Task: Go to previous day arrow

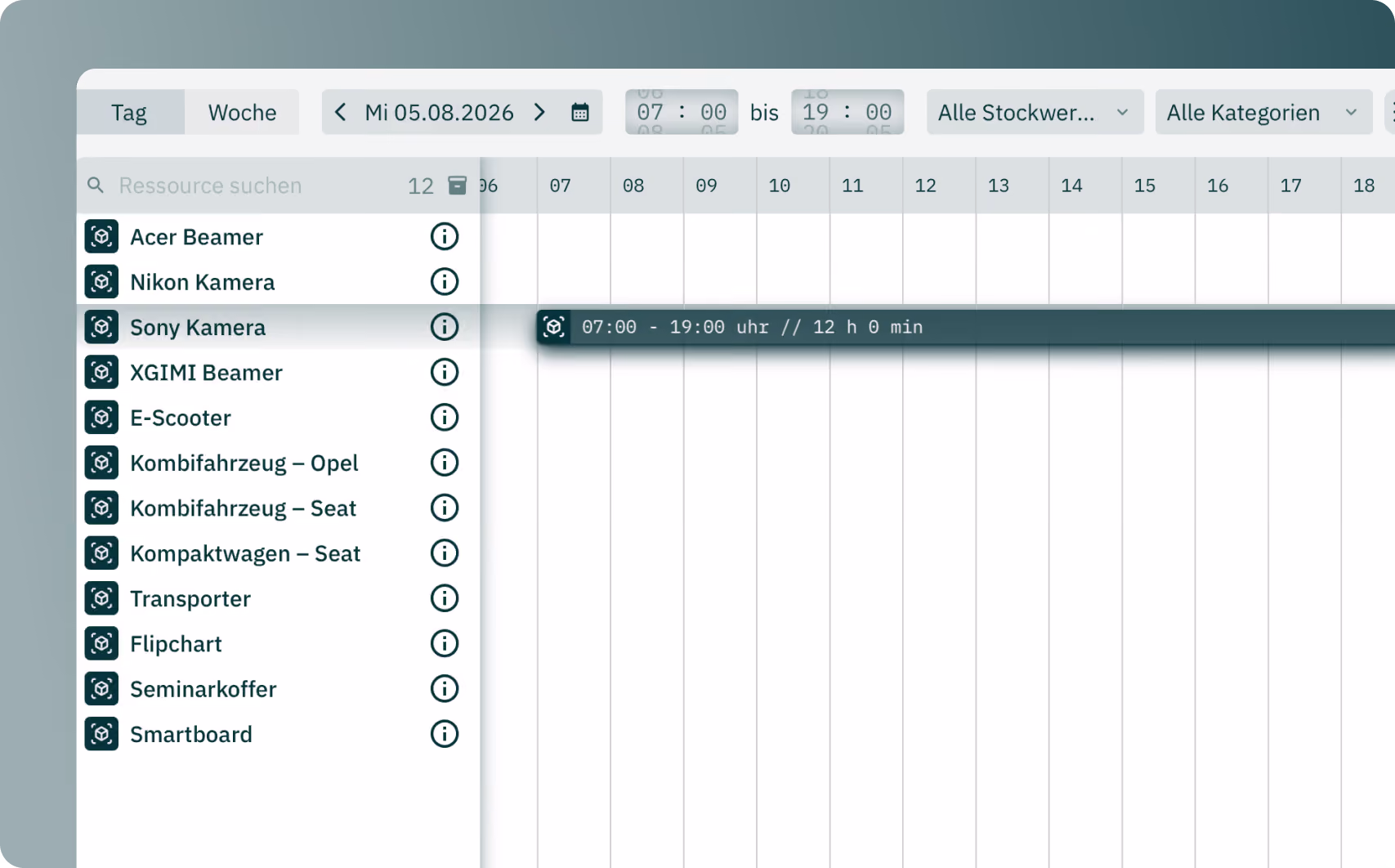Action: coord(341,112)
